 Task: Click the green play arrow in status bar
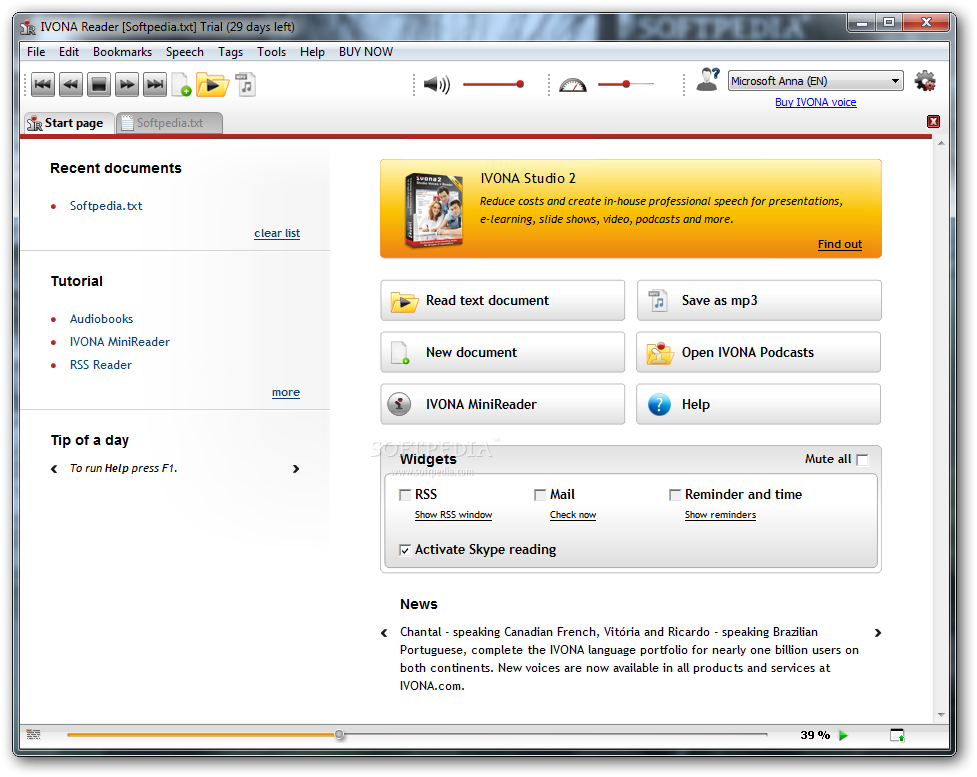(x=843, y=735)
